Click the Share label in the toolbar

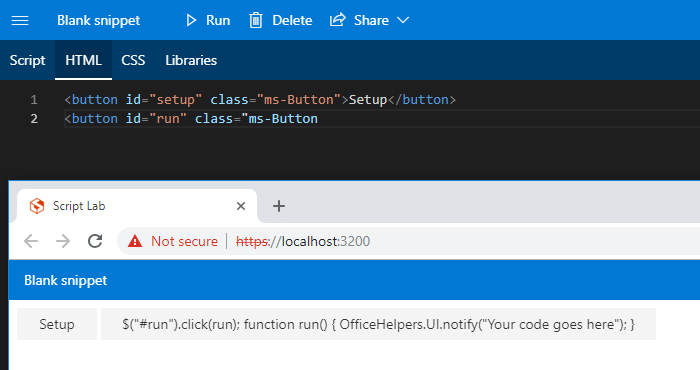tap(371, 20)
